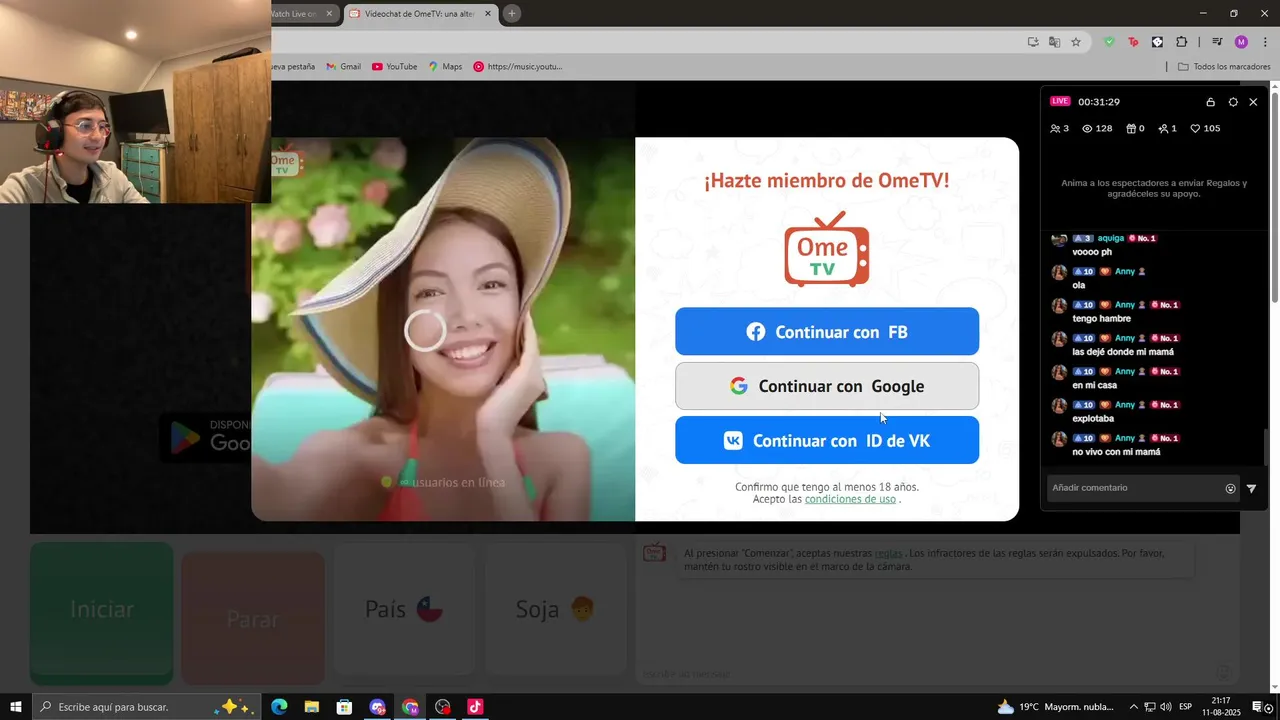Click the install app icon in address bar

pos(1033,42)
